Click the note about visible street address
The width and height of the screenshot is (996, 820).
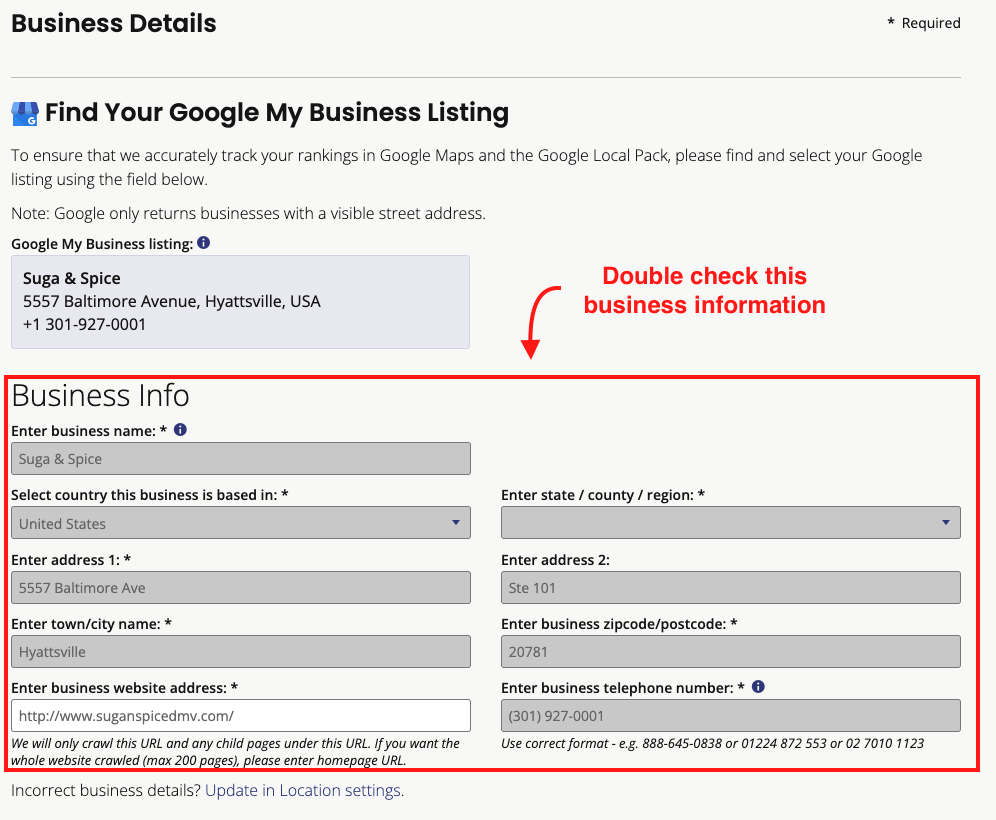pyautogui.click(x=248, y=213)
